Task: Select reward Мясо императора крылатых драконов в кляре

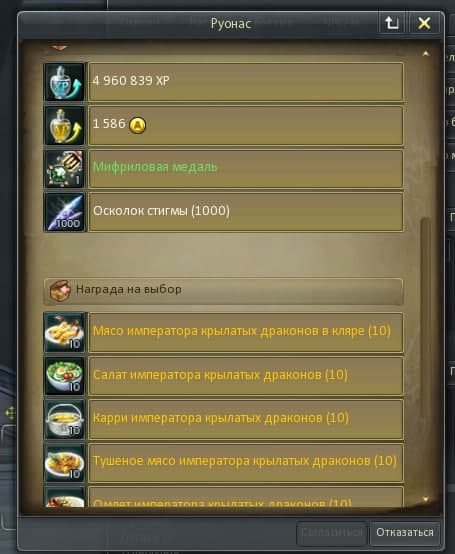Action: click(x=246, y=332)
